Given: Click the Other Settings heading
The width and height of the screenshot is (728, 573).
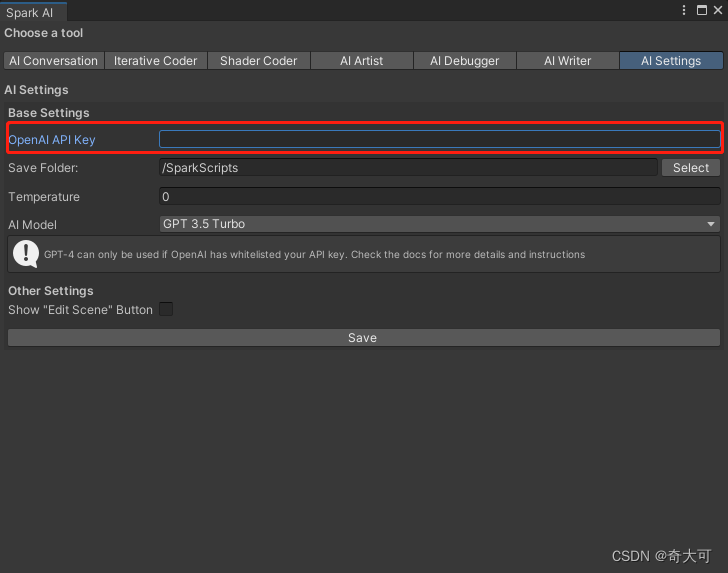Looking at the screenshot, I should [x=51, y=291].
